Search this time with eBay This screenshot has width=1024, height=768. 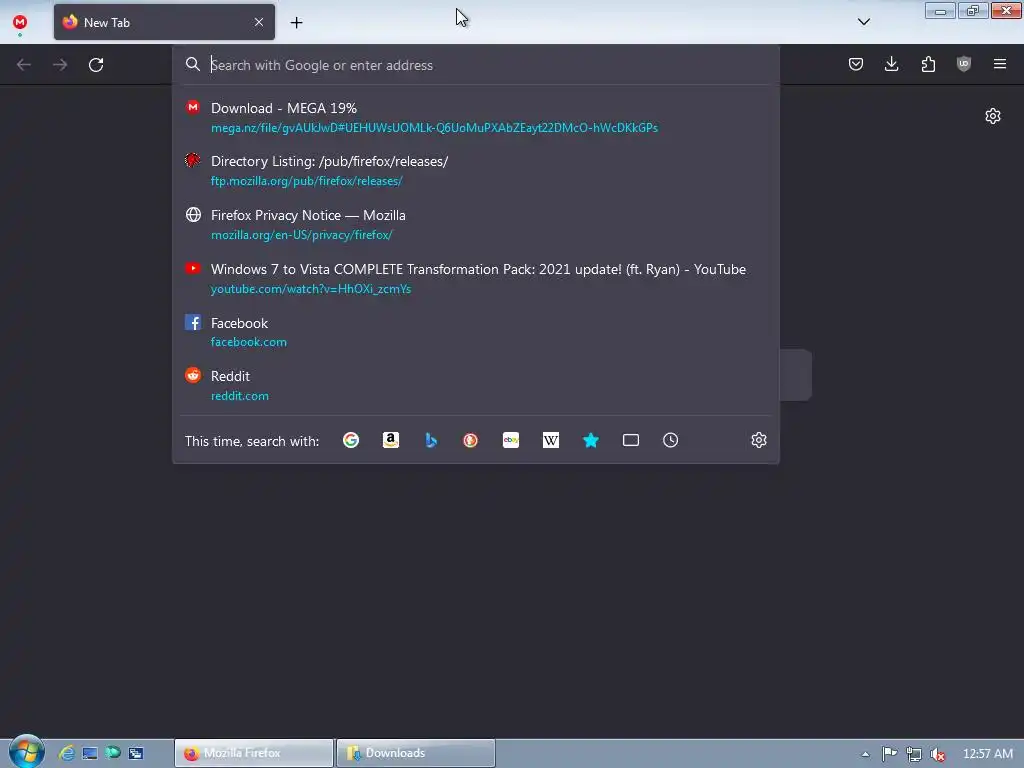pyautogui.click(x=511, y=440)
